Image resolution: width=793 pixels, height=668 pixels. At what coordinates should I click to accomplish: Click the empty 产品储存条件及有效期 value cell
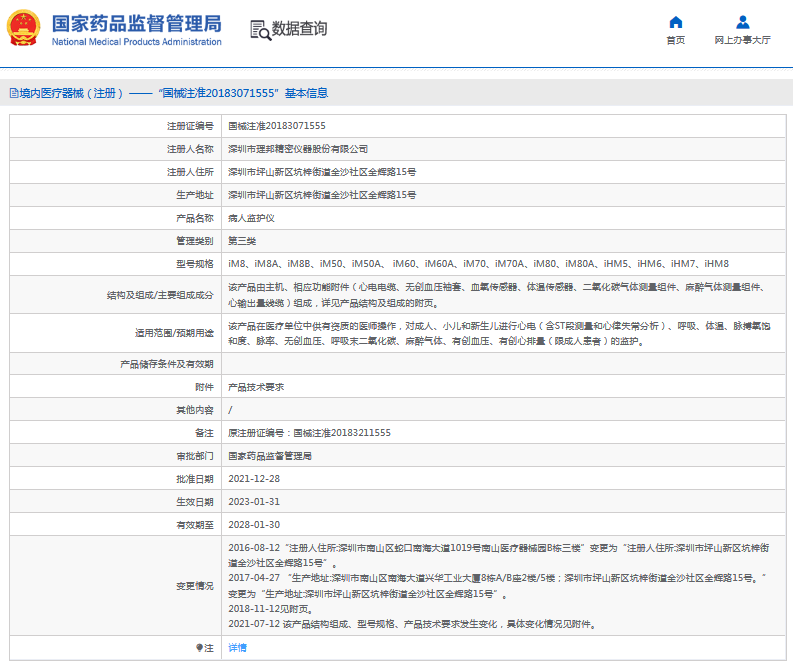(503, 364)
